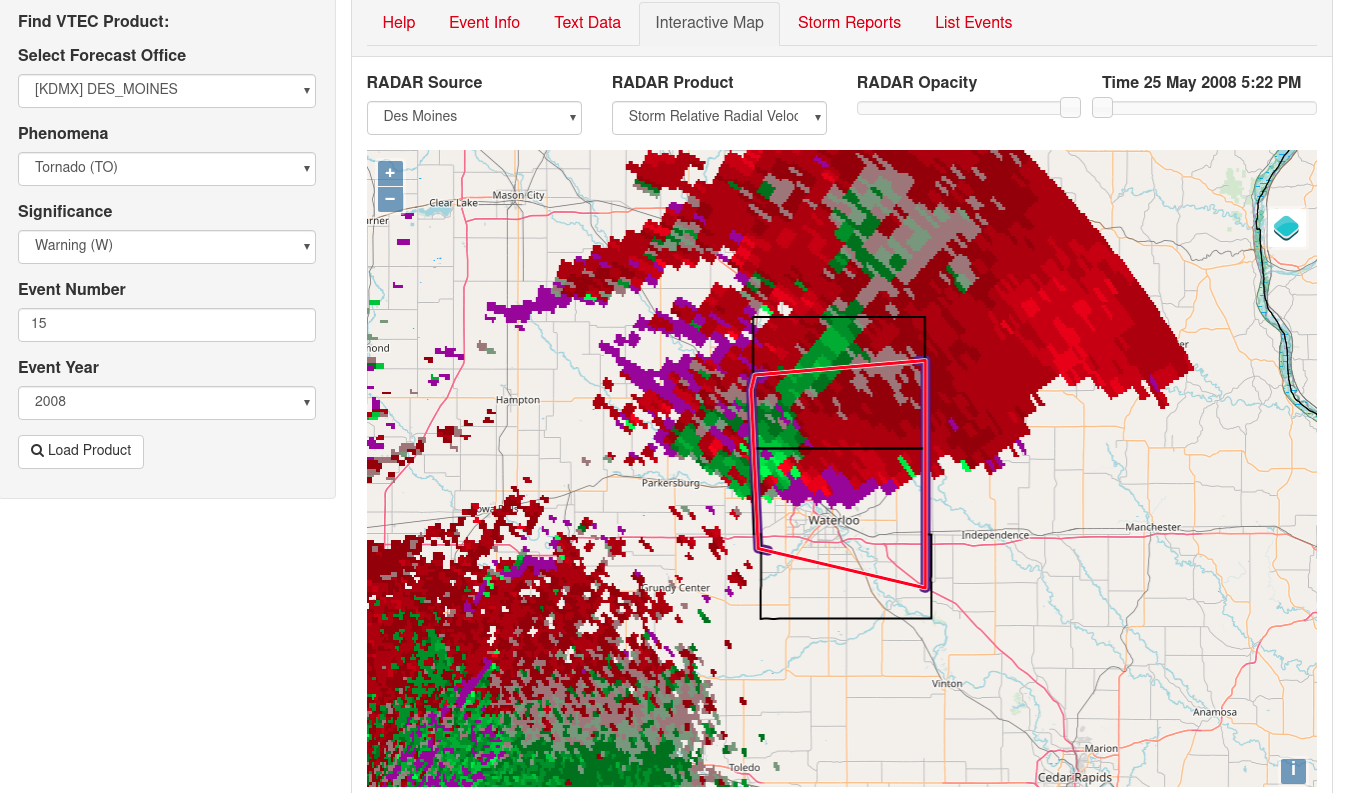Screen dimensions: 1347x793
Task: Open the Text Data tab
Action: (x=588, y=23)
